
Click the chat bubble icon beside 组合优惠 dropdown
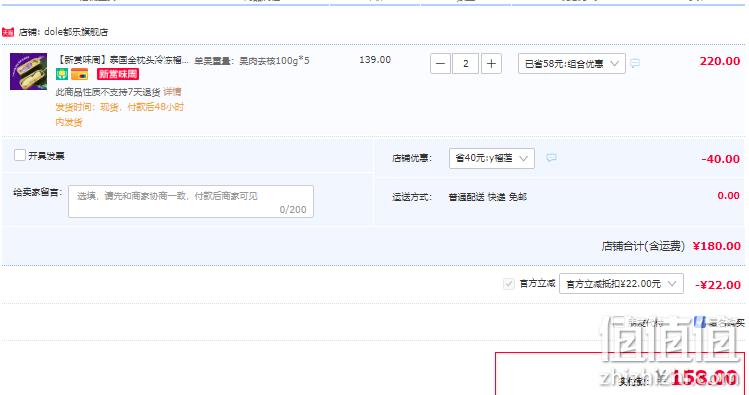pos(635,63)
